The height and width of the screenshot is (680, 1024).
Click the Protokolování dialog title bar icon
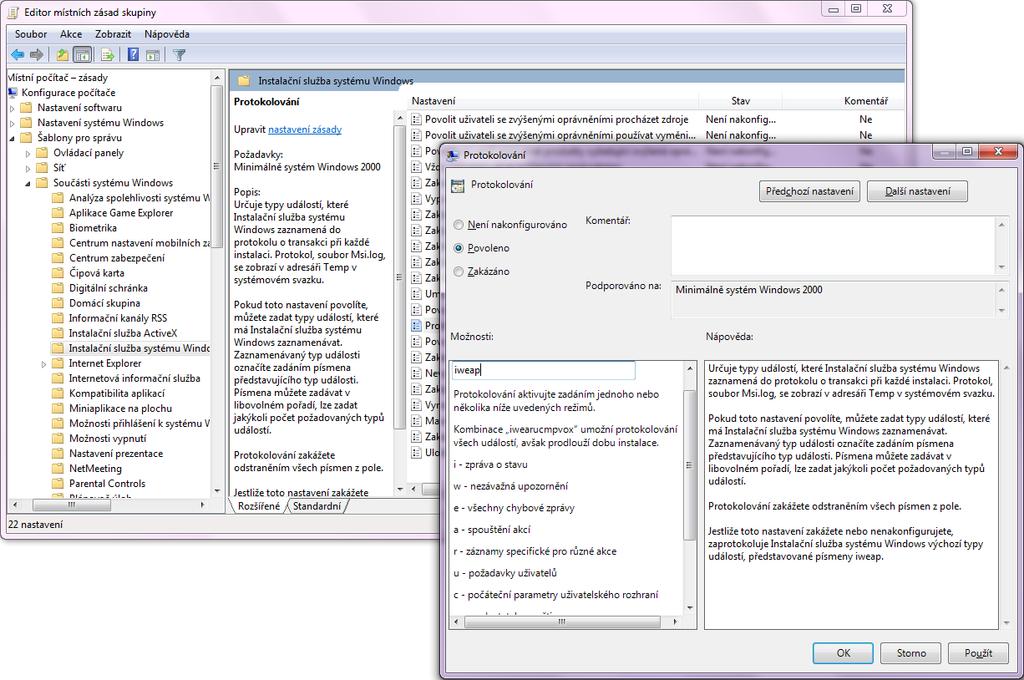click(453, 155)
